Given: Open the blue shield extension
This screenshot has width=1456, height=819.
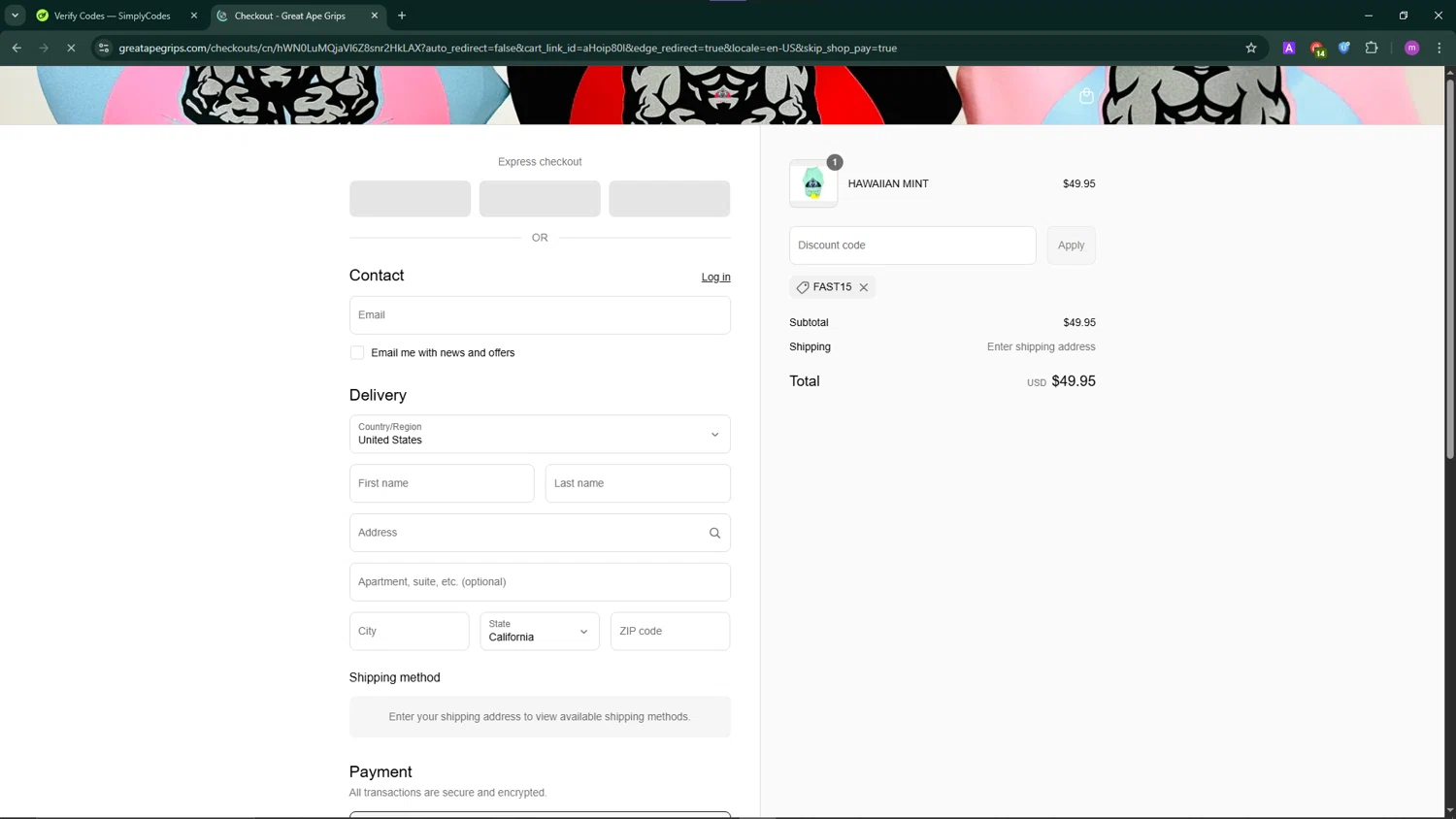Looking at the screenshot, I should (1344, 48).
